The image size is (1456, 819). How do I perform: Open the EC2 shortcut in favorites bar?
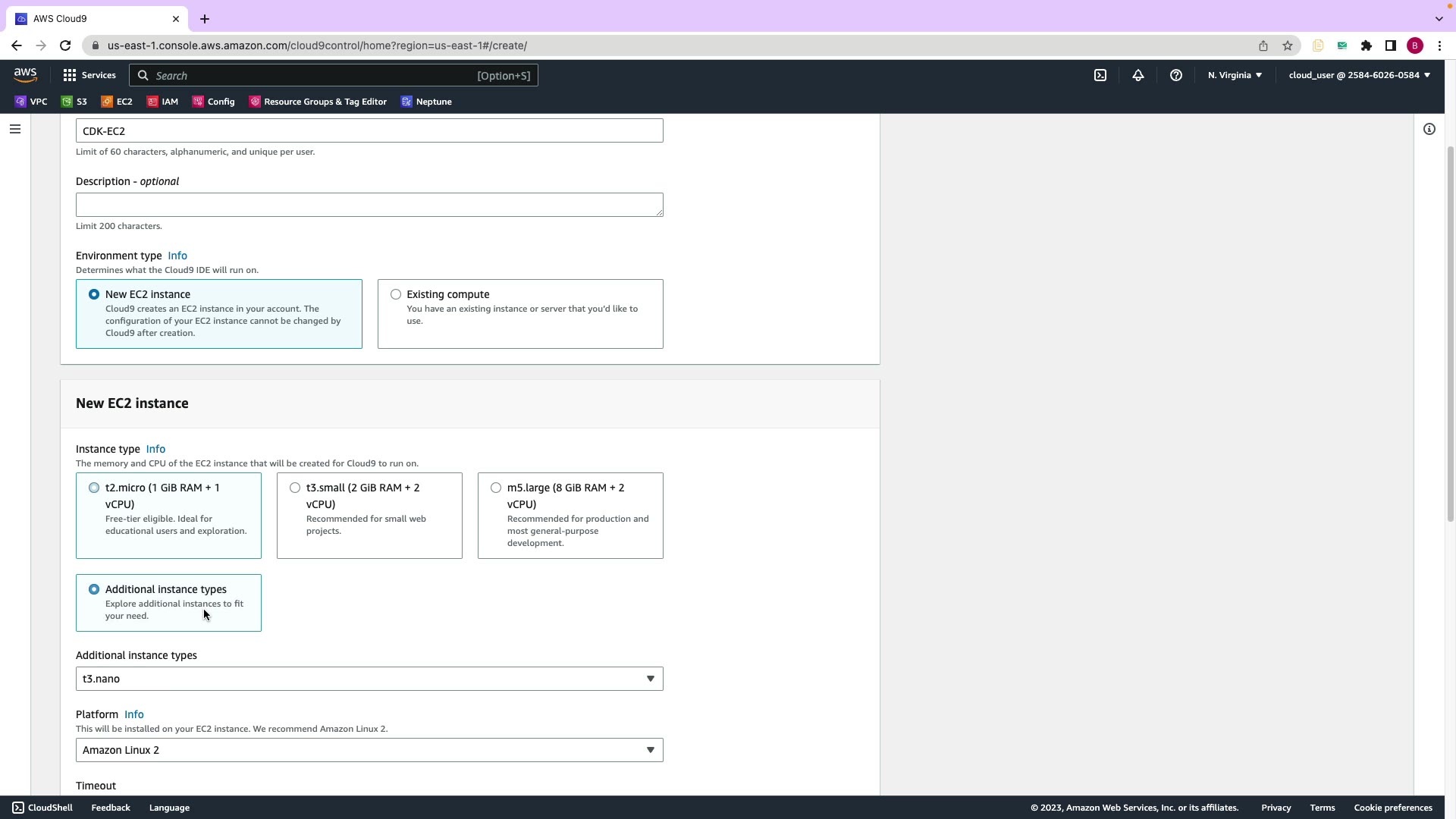(118, 102)
